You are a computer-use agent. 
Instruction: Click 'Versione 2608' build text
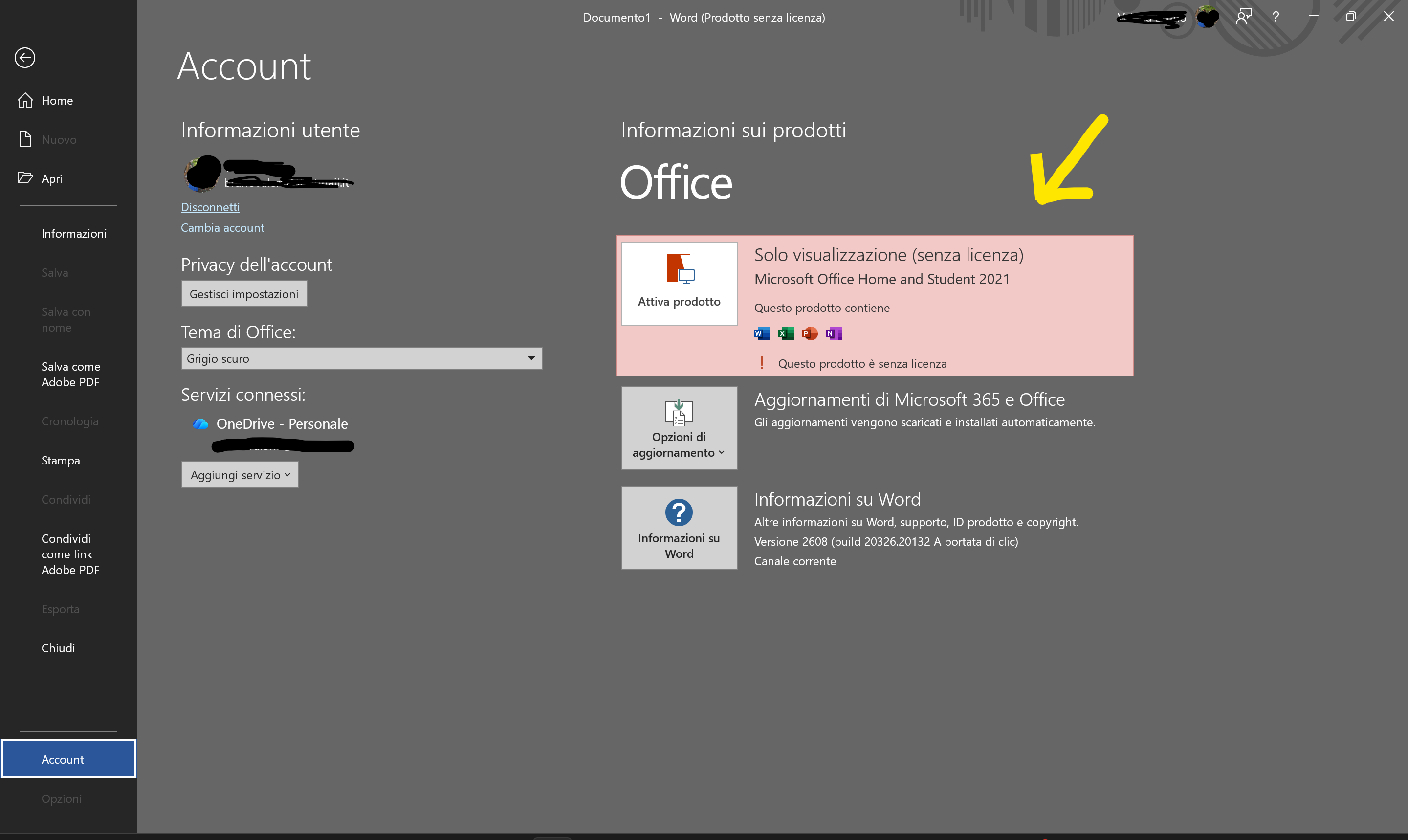[886, 541]
